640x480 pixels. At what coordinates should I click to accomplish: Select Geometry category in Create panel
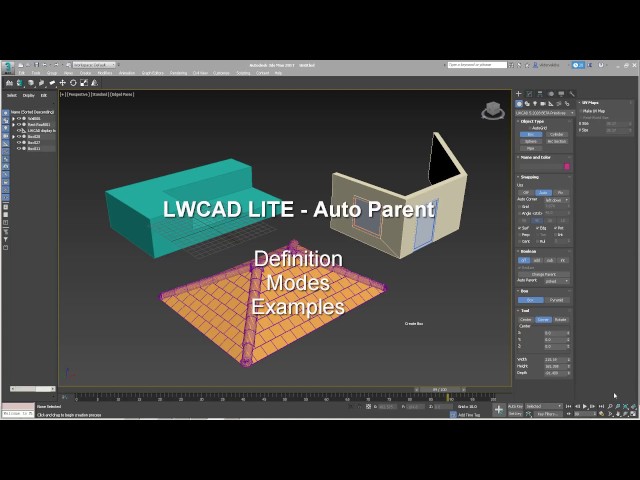(519, 104)
